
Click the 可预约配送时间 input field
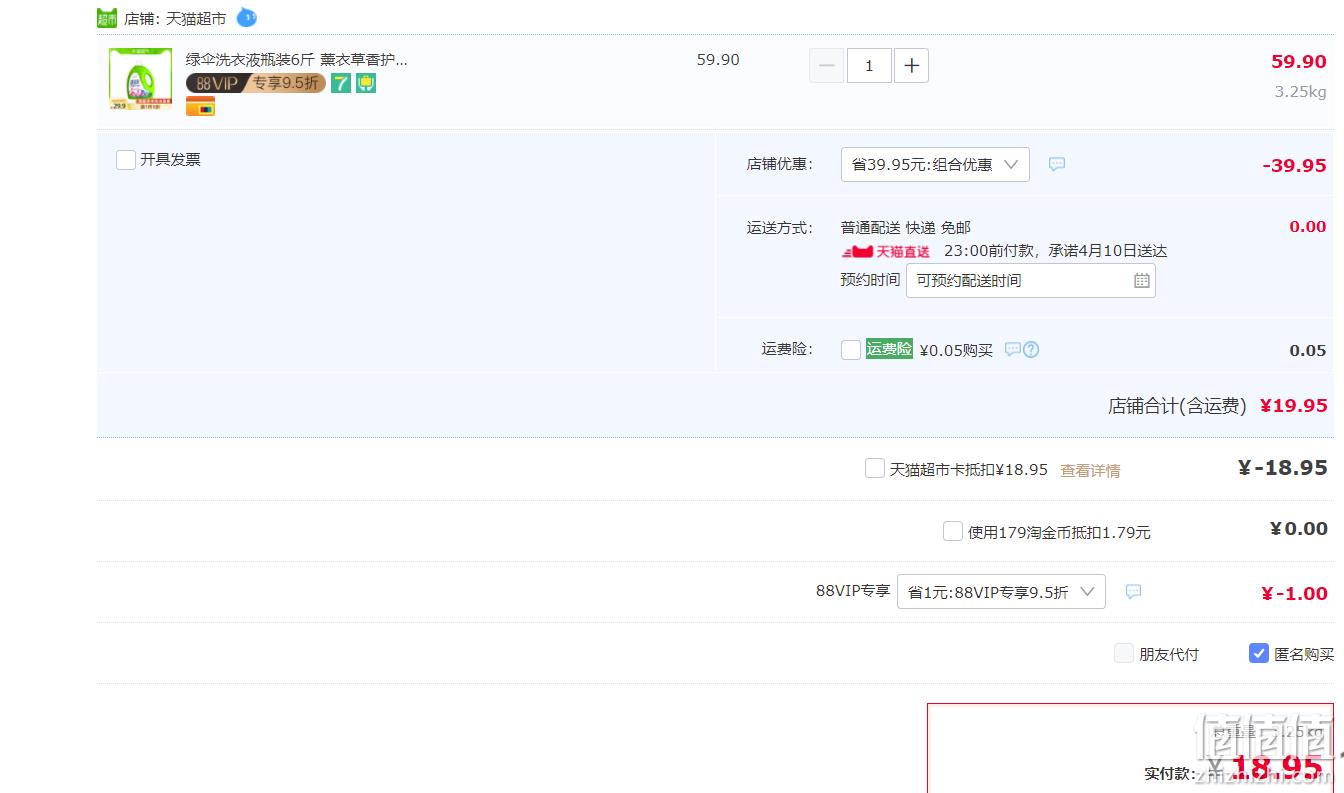coord(1031,281)
